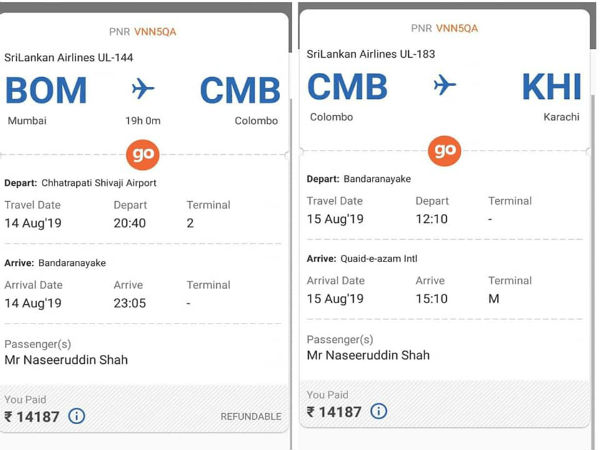Tap the airplane icon between CMB and KHI

click(445, 85)
